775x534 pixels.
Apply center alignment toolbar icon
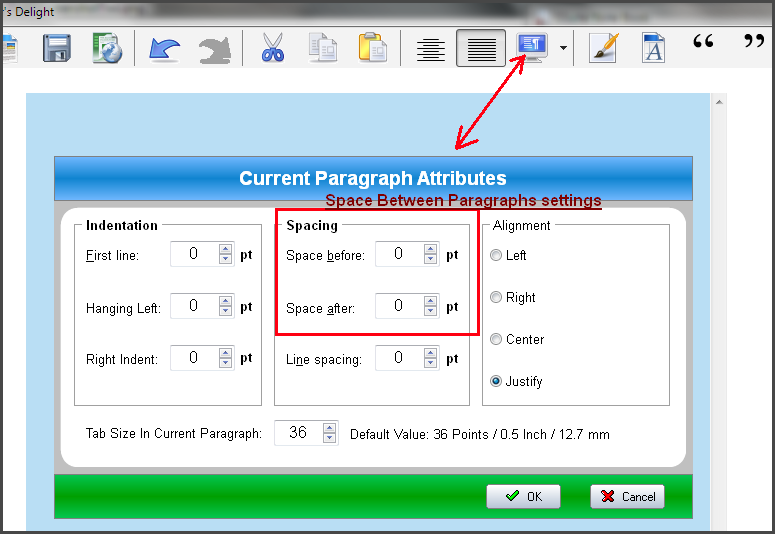431,50
